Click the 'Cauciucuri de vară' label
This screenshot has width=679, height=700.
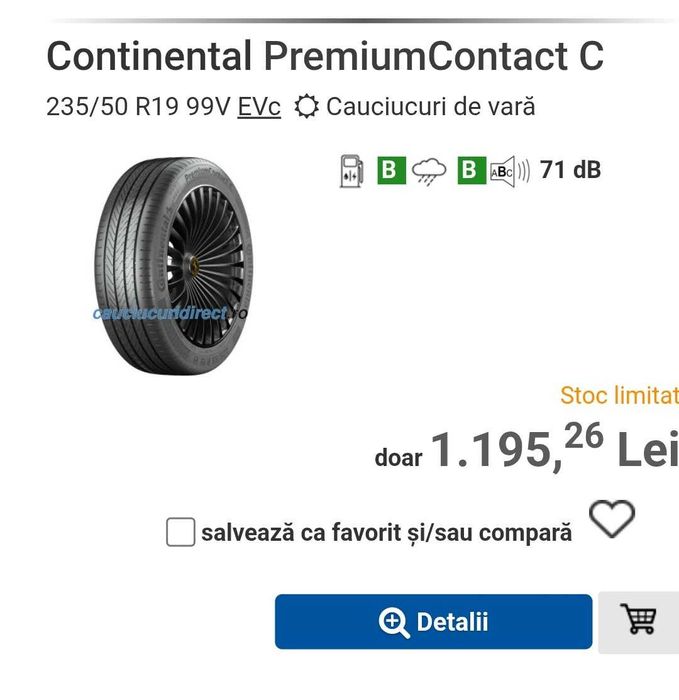tap(430, 107)
